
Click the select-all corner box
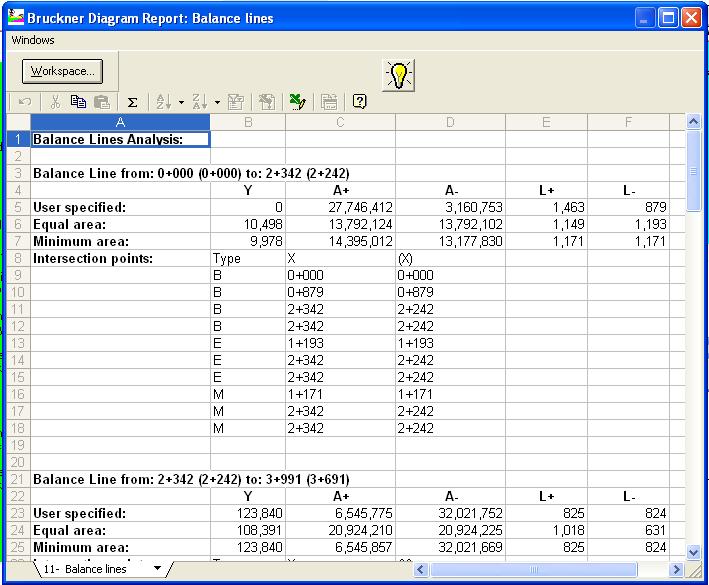pos(19,122)
